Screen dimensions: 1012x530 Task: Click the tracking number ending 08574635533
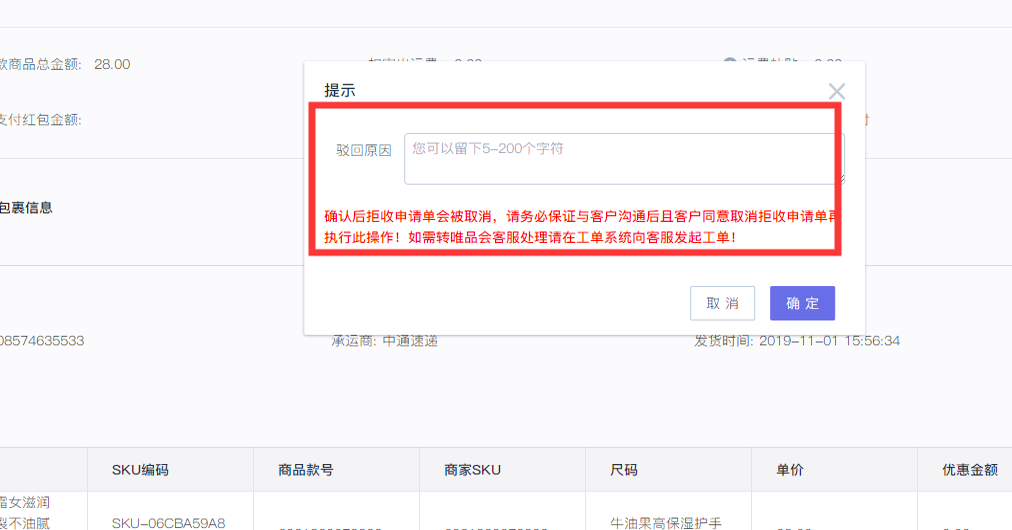[x=42, y=341]
